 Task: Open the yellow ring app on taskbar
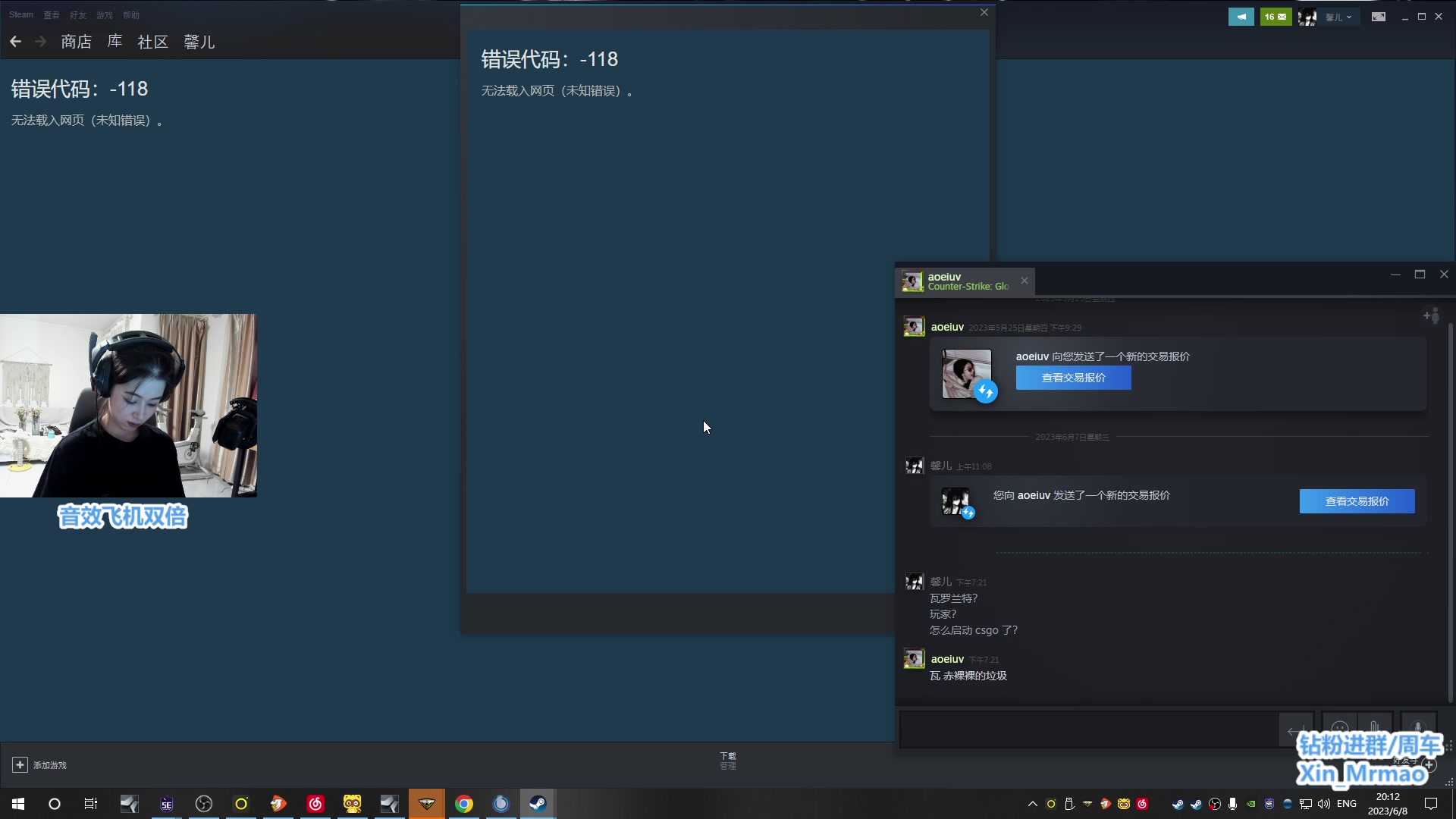click(241, 804)
